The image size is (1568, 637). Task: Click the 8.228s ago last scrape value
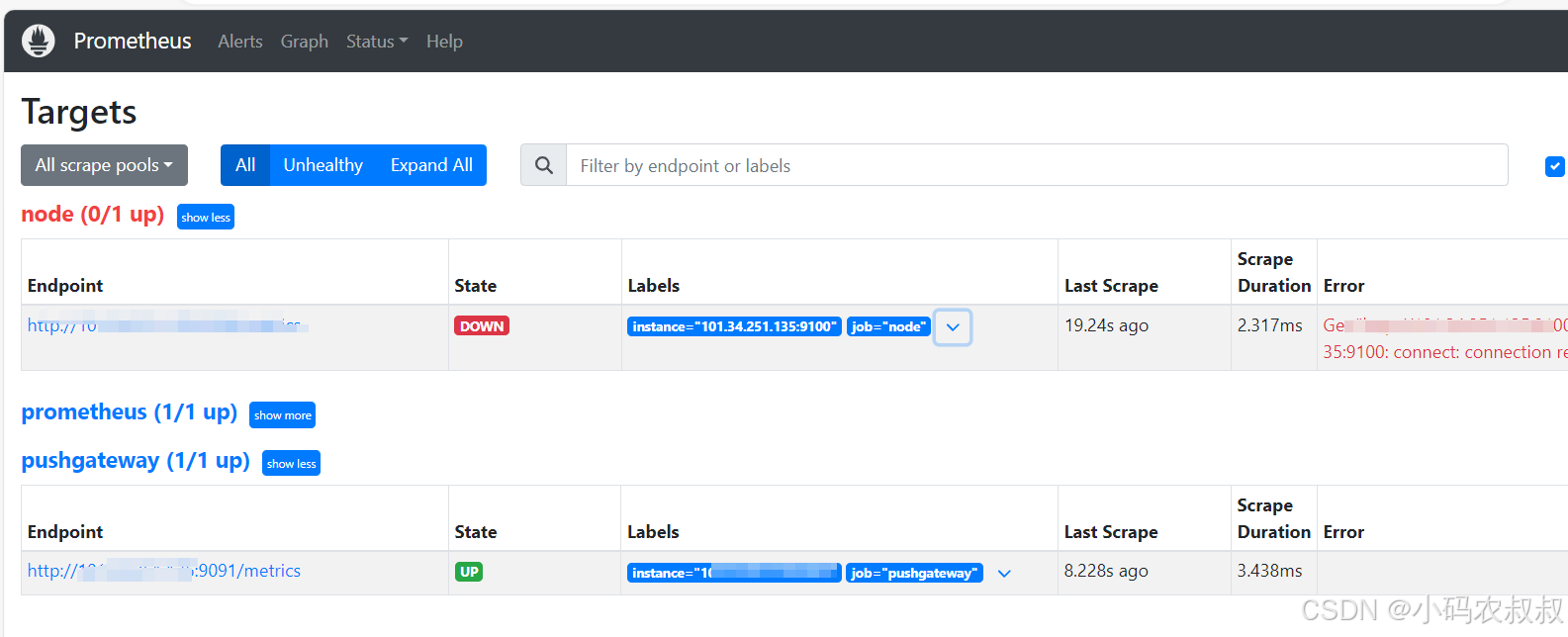(1106, 571)
